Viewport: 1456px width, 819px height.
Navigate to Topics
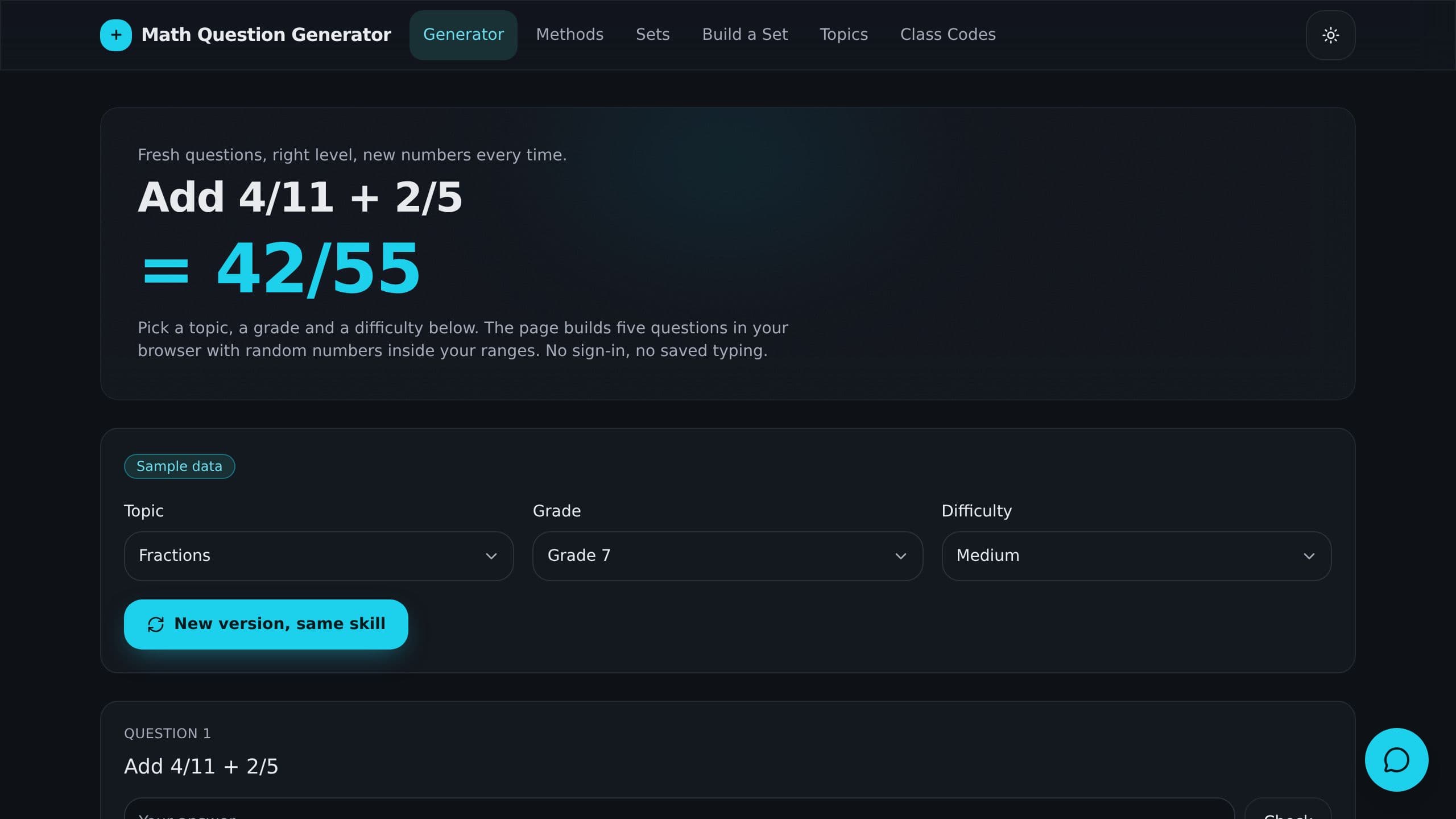pos(843,35)
